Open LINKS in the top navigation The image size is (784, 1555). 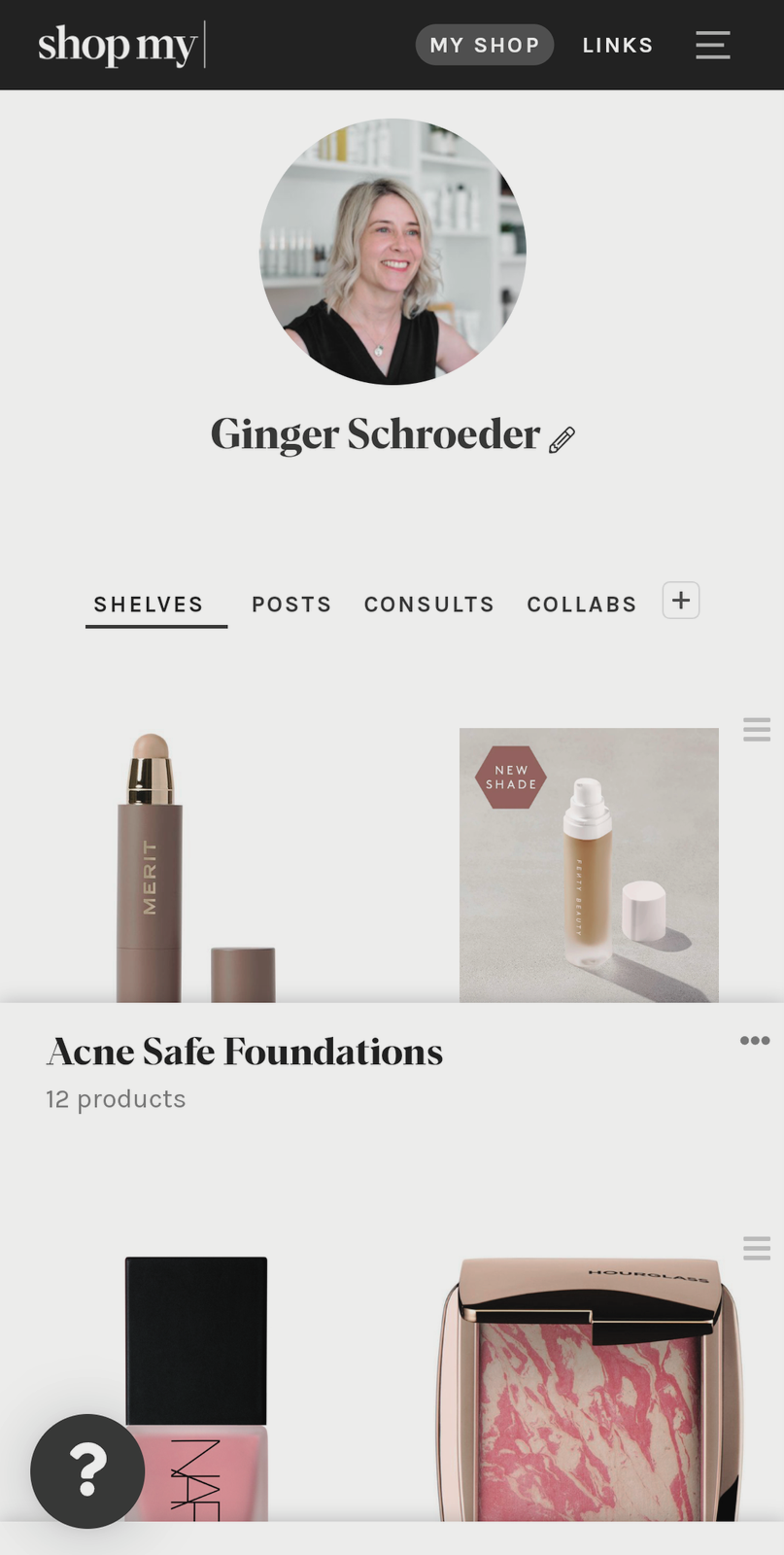(618, 45)
